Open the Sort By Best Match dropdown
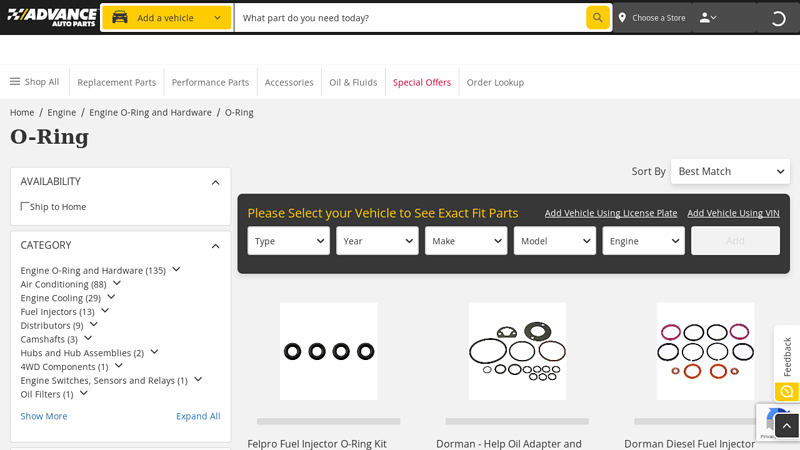 tap(730, 171)
